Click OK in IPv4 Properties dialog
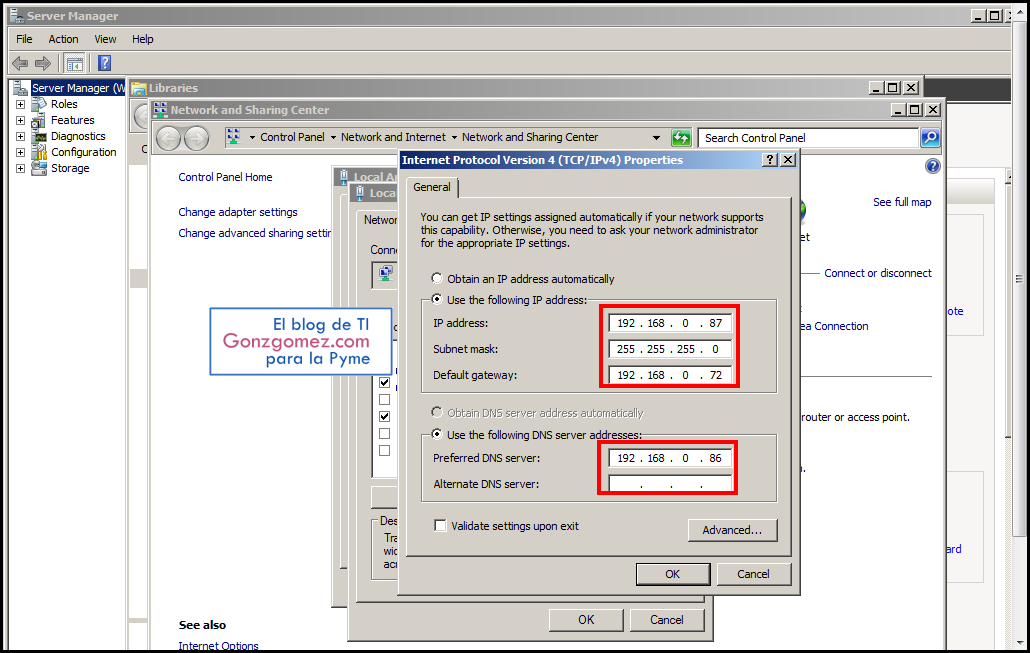 (673, 574)
